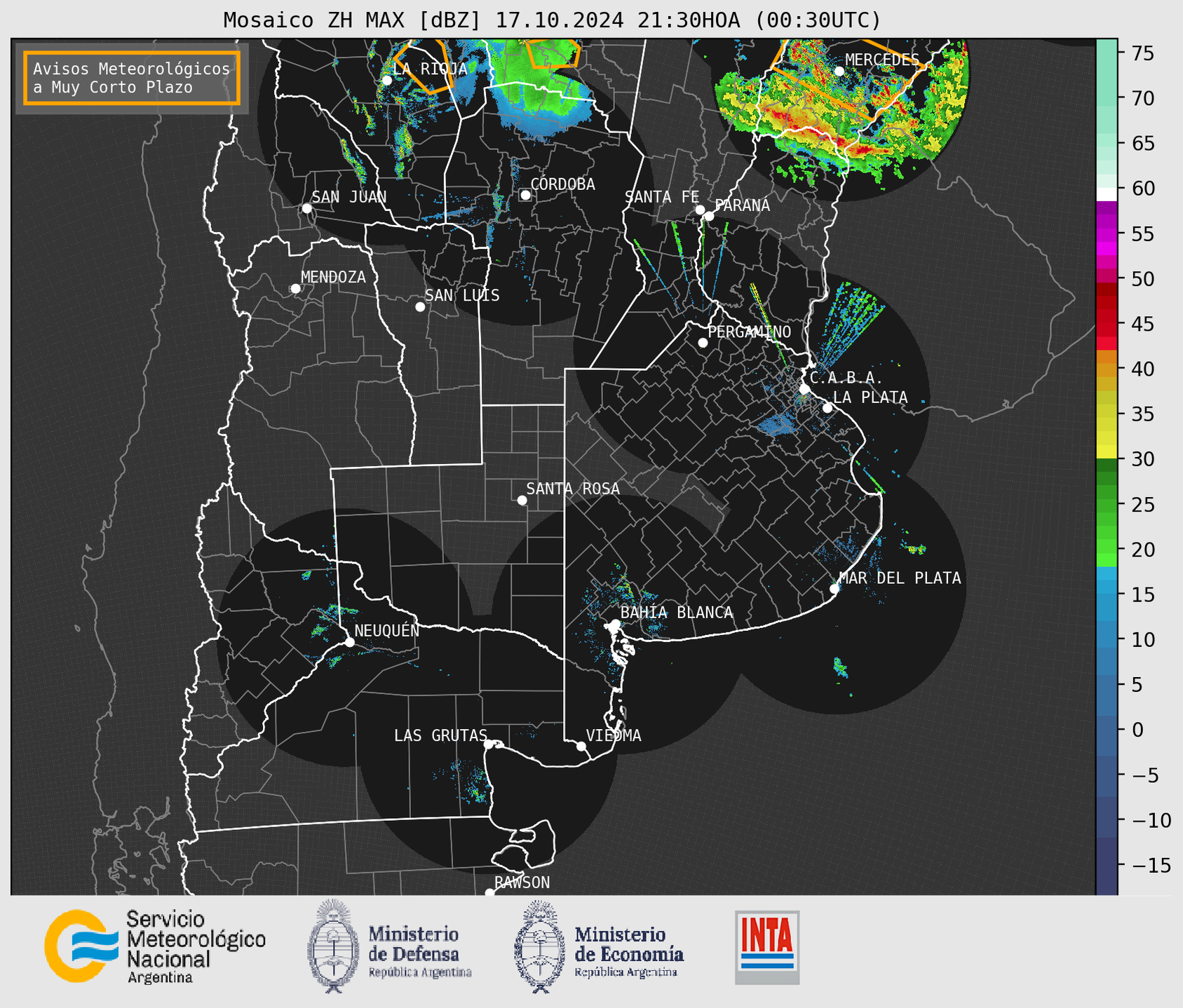Click the Santa Fe city marker dot
The image size is (1183, 1008).
[700, 210]
